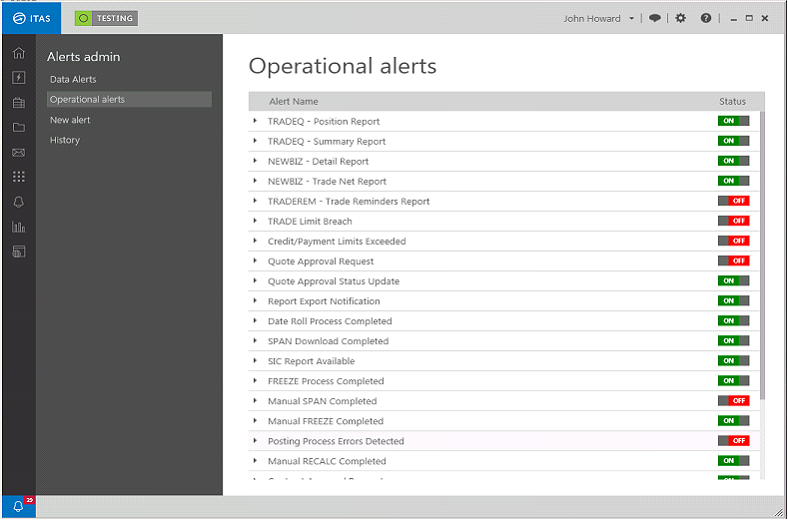Open the report layout sidebar icon
Image resolution: width=788 pixels, height=520 pixels.
click(x=19, y=252)
